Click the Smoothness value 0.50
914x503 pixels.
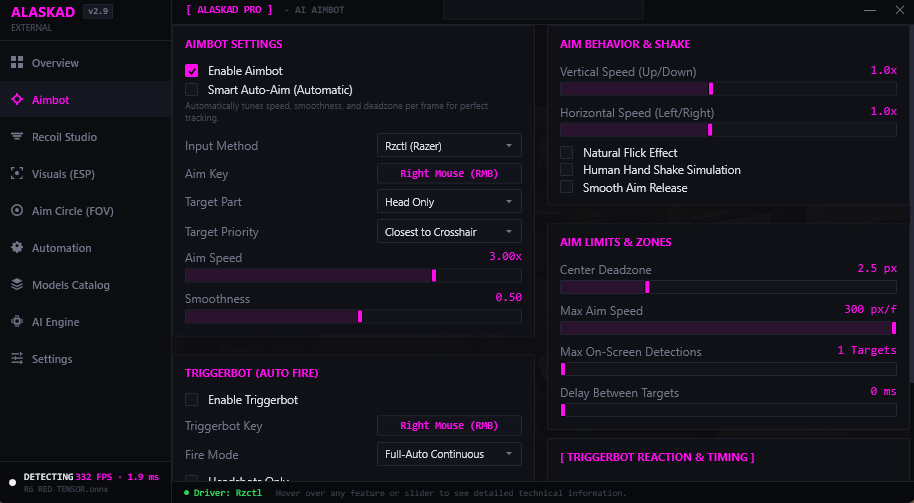[x=508, y=297]
